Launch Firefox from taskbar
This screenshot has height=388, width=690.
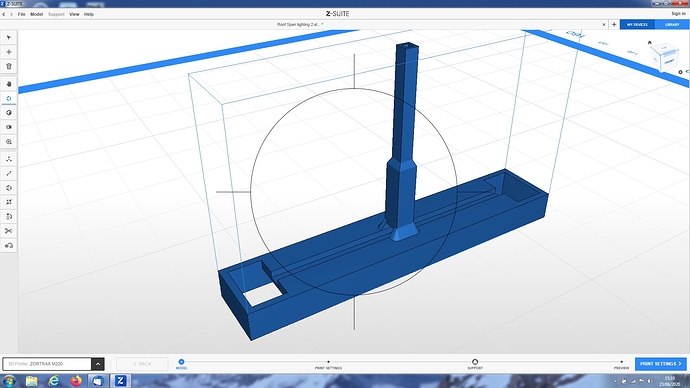click(76, 381)
